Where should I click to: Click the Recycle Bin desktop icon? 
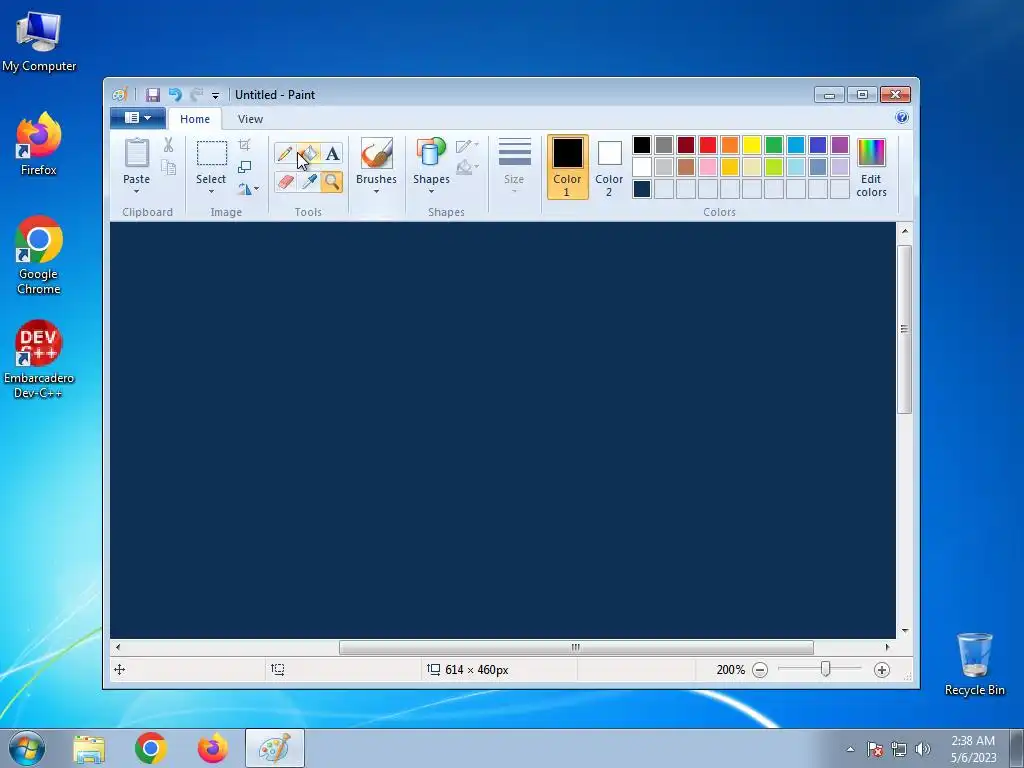[x=974, y=664]
